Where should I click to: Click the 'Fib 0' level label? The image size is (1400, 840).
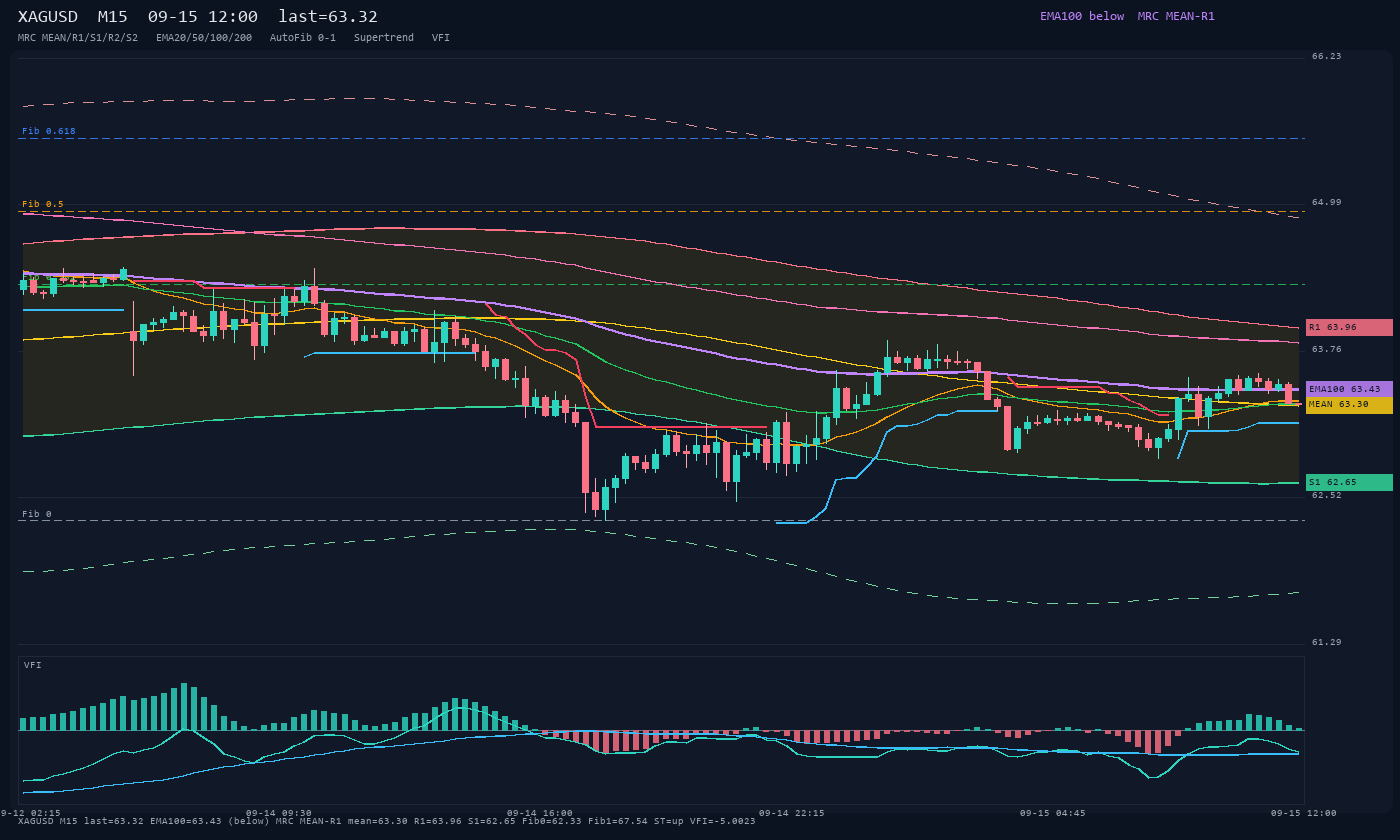click(x=37, y=514)
